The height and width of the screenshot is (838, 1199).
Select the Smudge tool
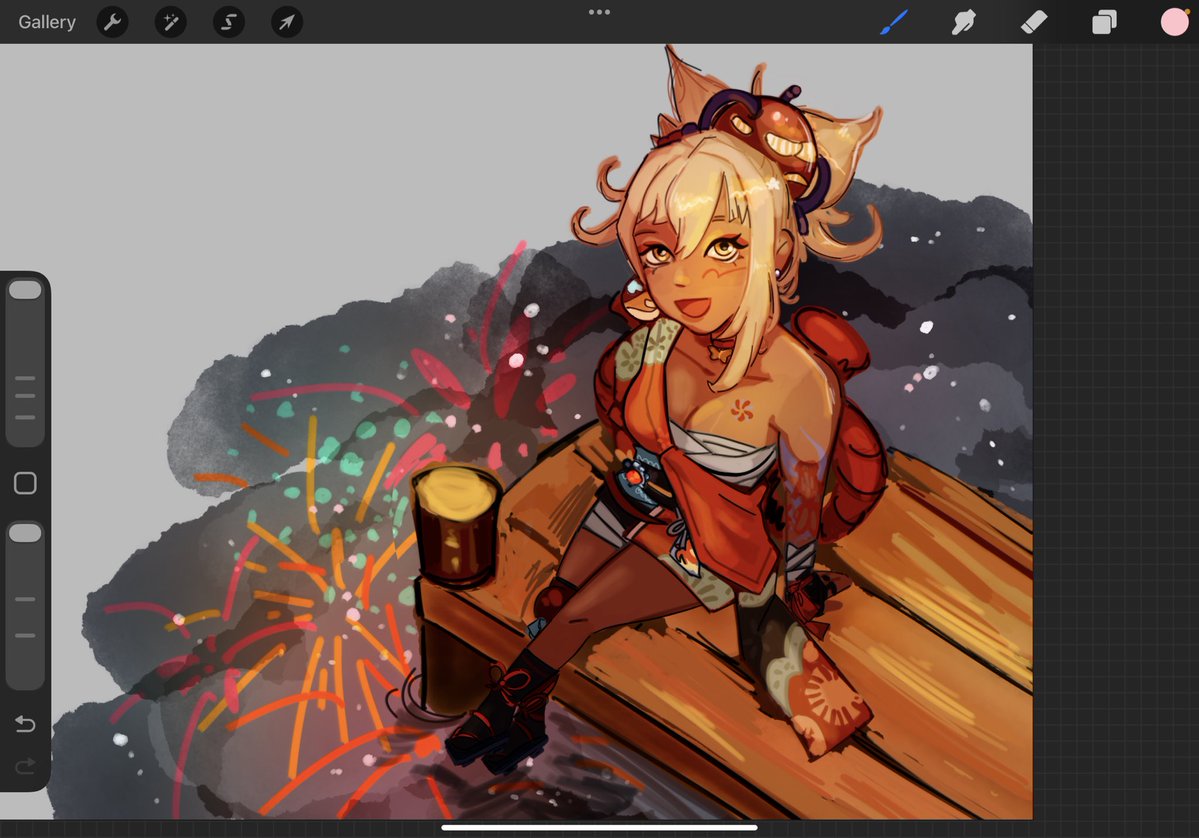[963, 22]
